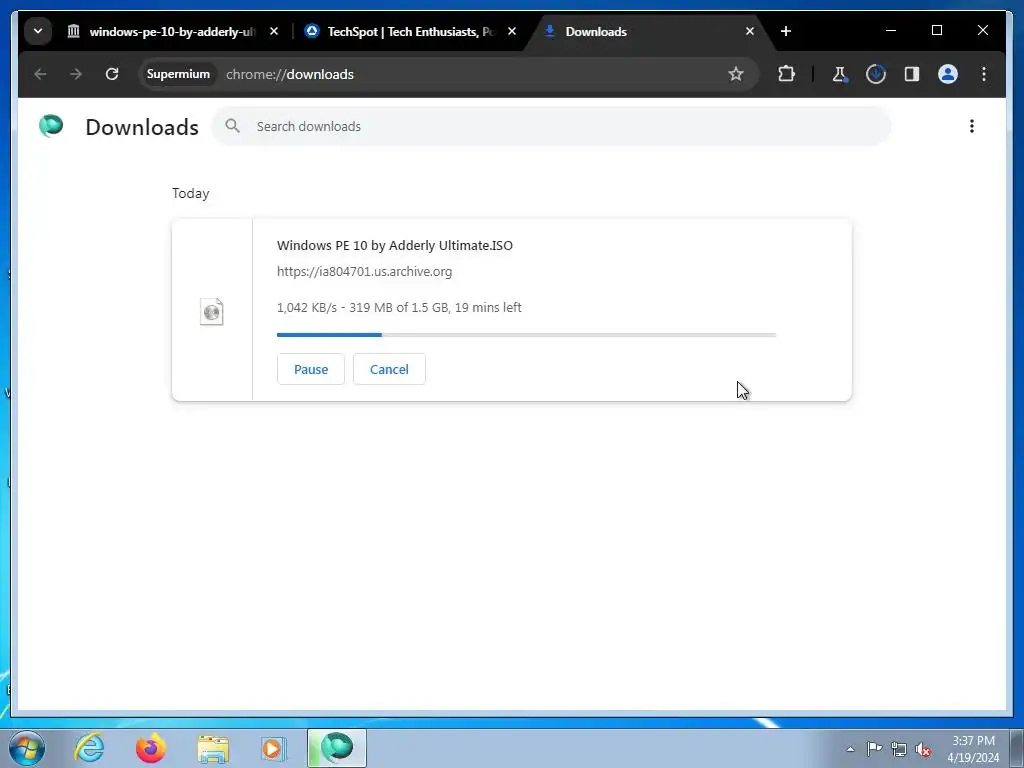The width and height of the screenshot is (1024, 768).
Task: Toggle the browser side panel icon
Action: click(912, 74)
